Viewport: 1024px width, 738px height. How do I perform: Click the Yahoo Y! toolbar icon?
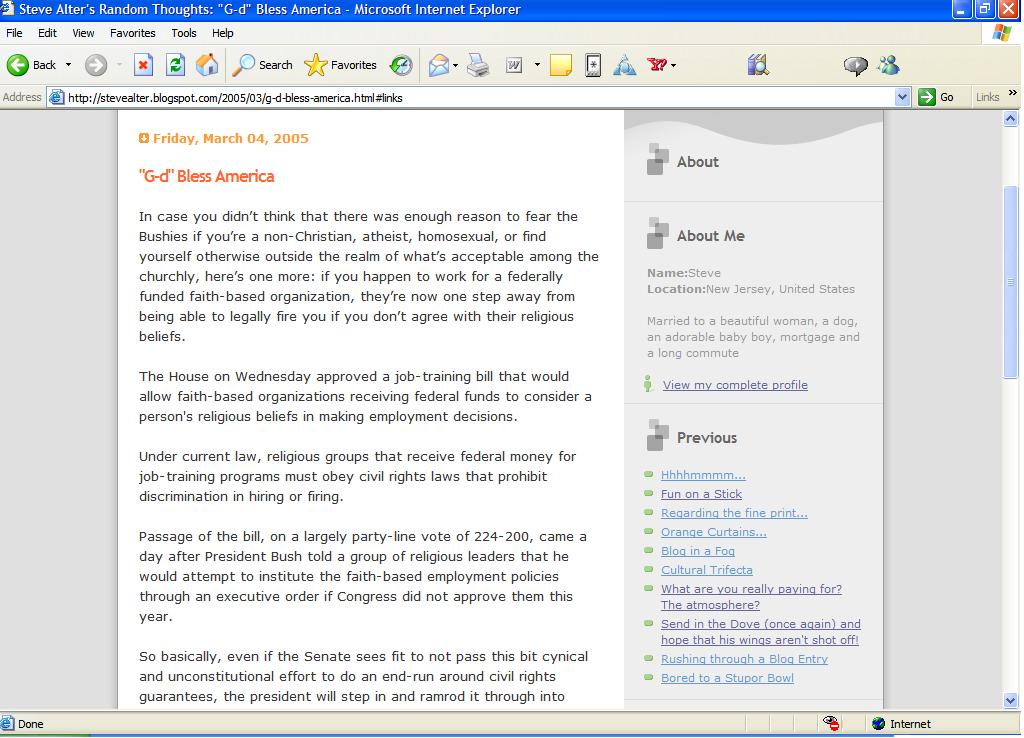[x=657, y=65]
